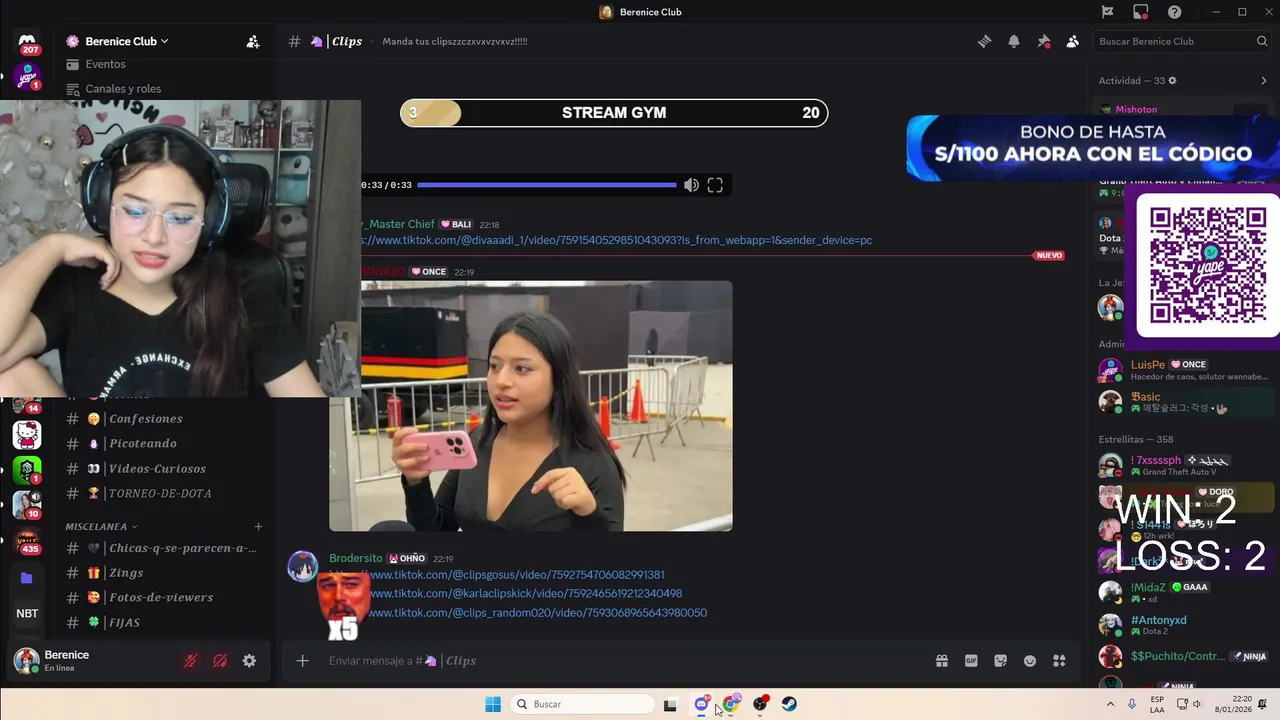The height and width of the screenshot is (720, 1280).
Task: Click the taskbar Buscar search box
Action: (x=582, y=704)
